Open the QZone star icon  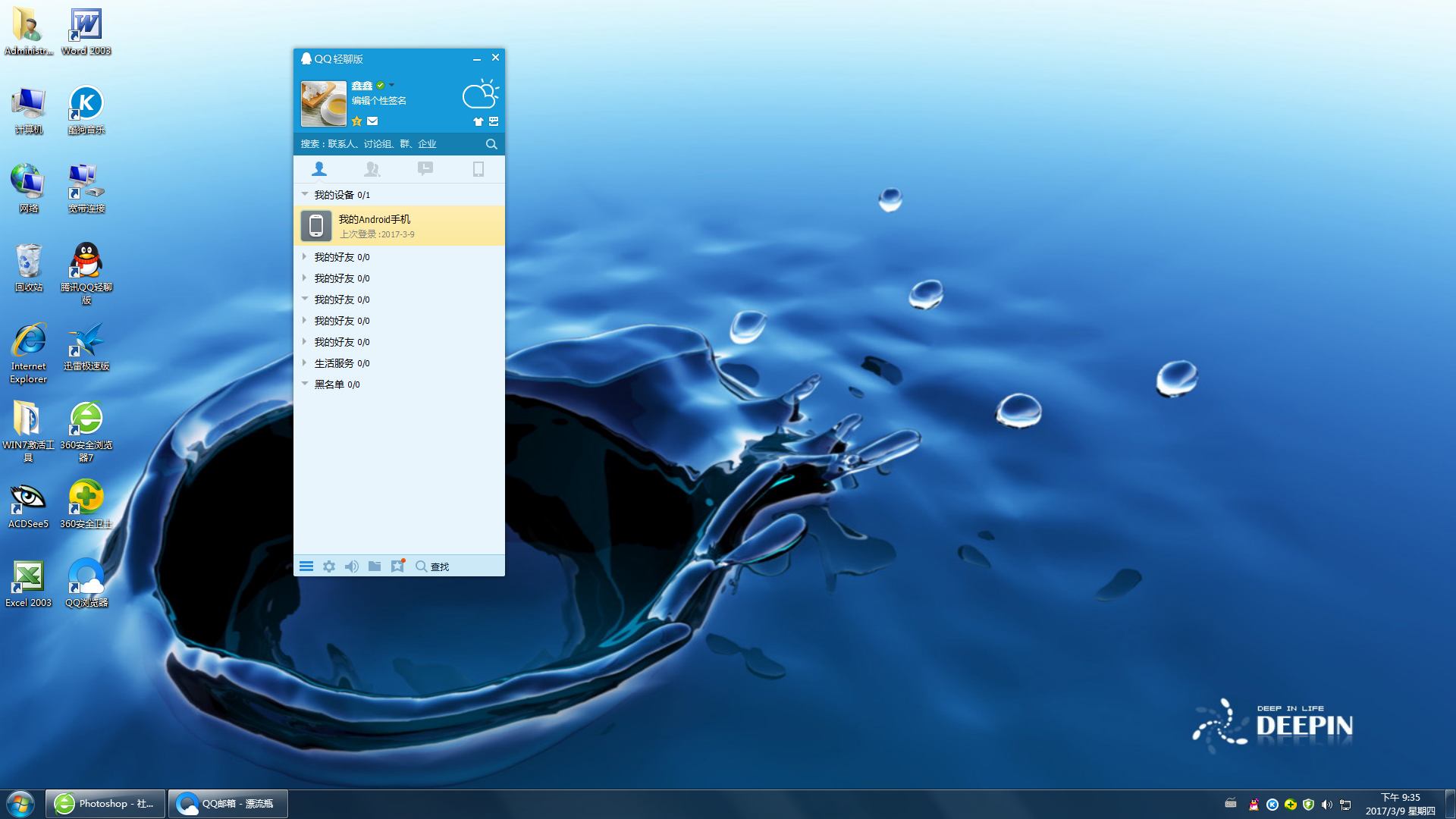coord(356,121)
